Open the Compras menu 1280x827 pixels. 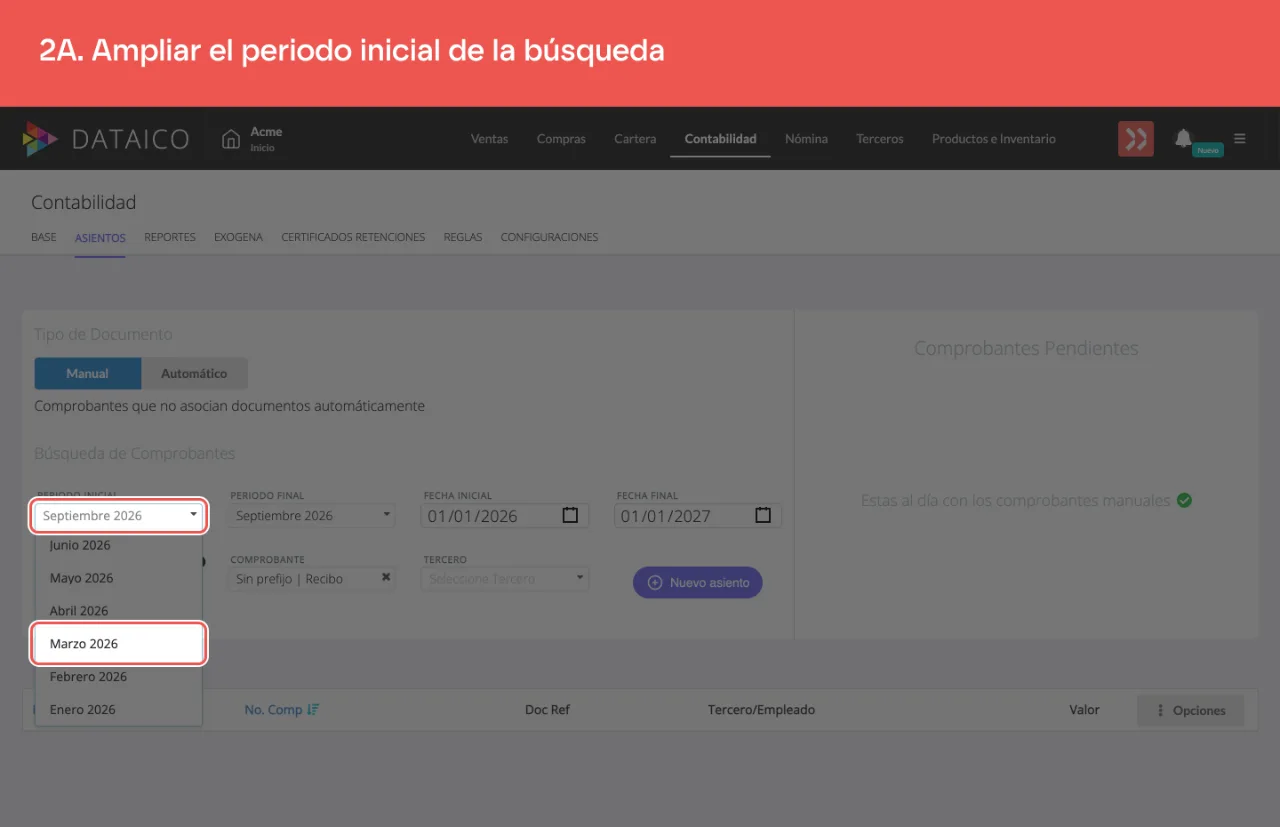tap(561, 139)
